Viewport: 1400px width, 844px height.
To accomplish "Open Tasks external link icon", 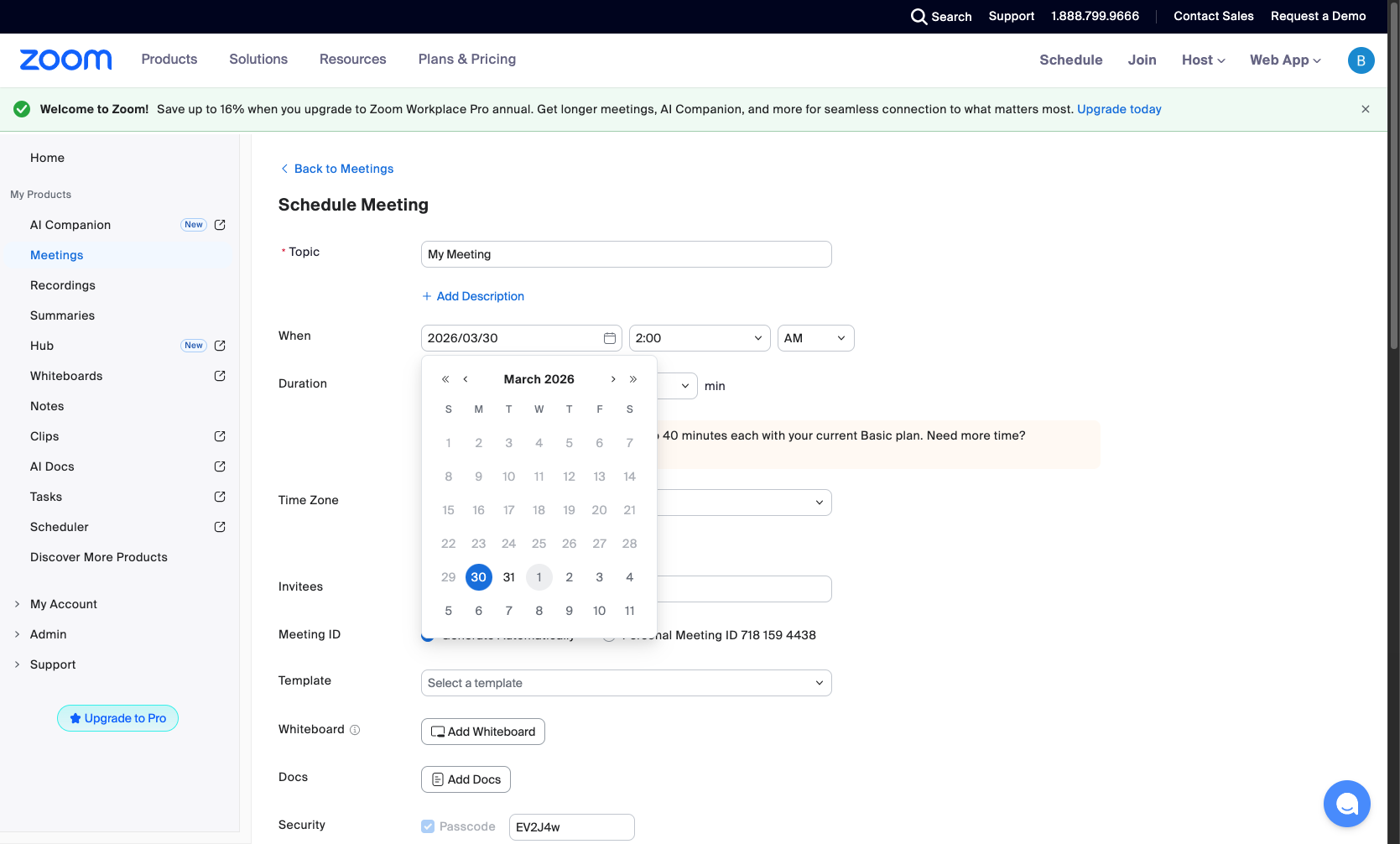I will click(220, 497).
